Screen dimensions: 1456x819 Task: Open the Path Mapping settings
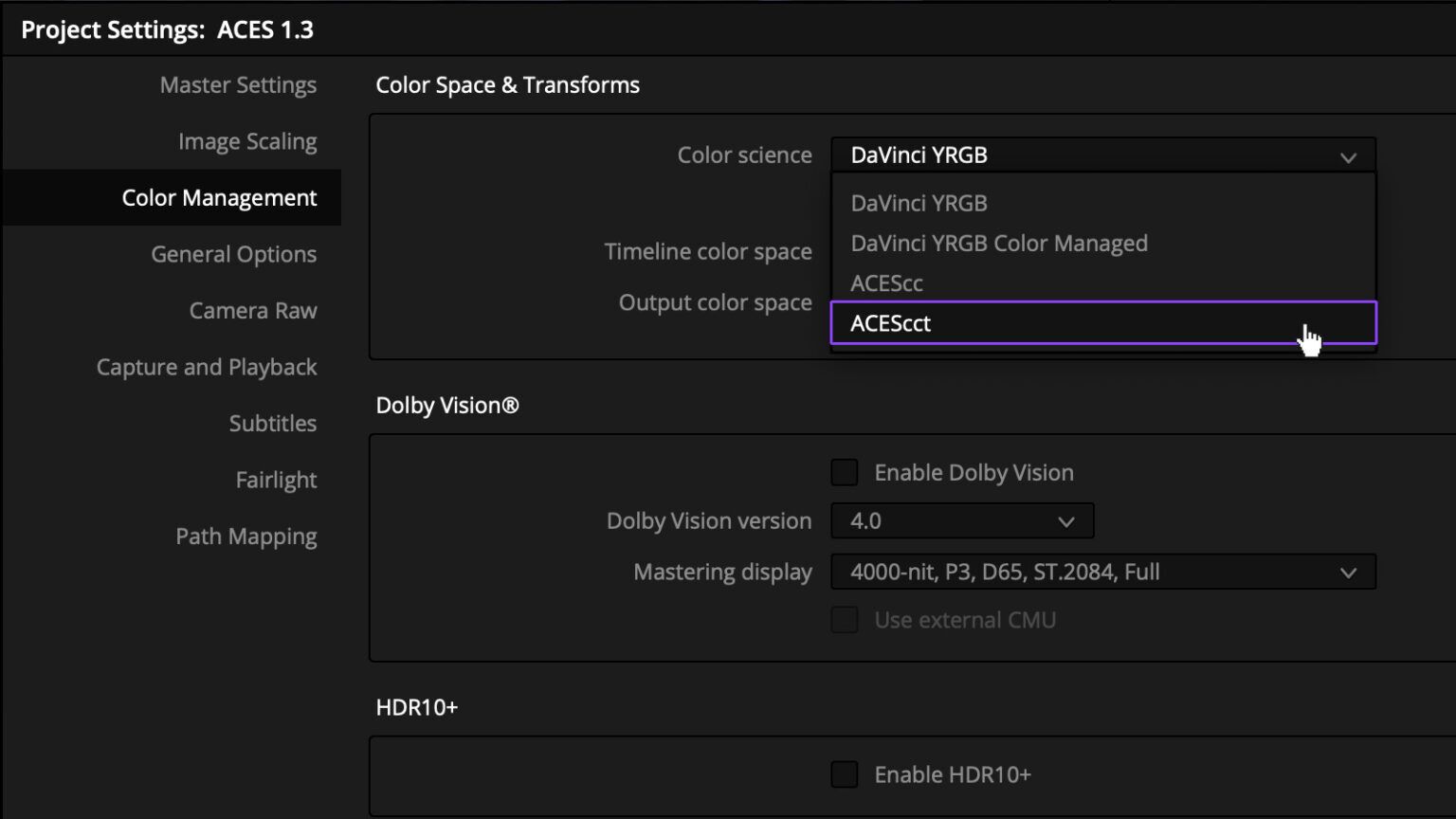246,536
